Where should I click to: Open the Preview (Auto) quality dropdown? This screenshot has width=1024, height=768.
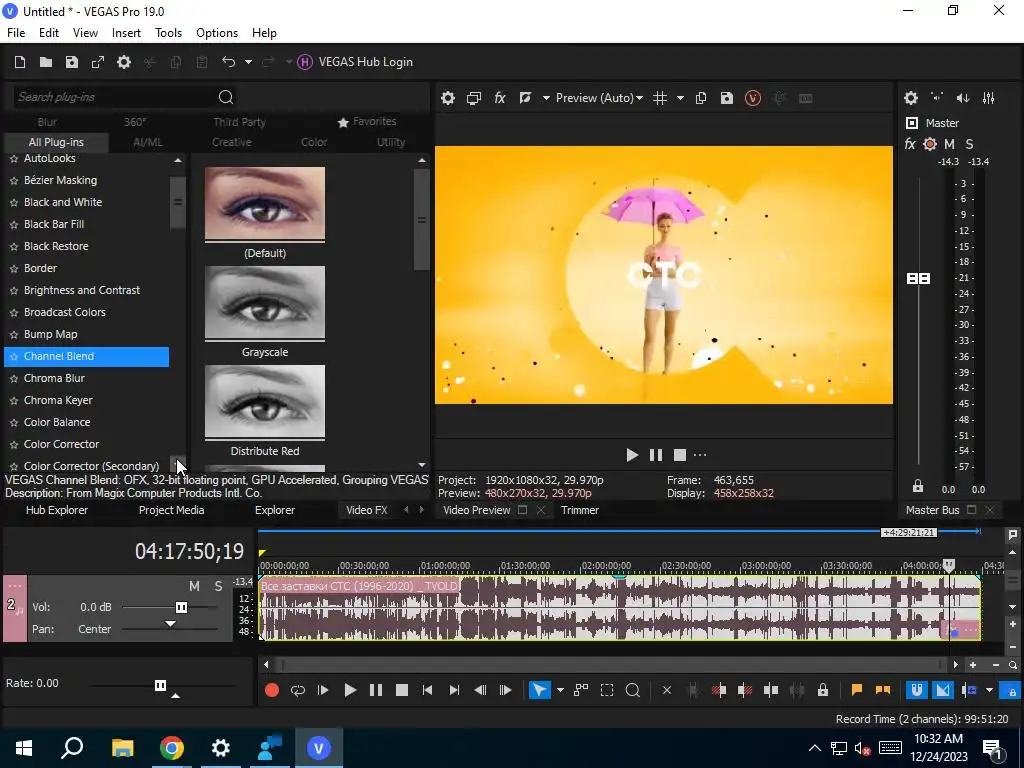[x=599, y=98]
